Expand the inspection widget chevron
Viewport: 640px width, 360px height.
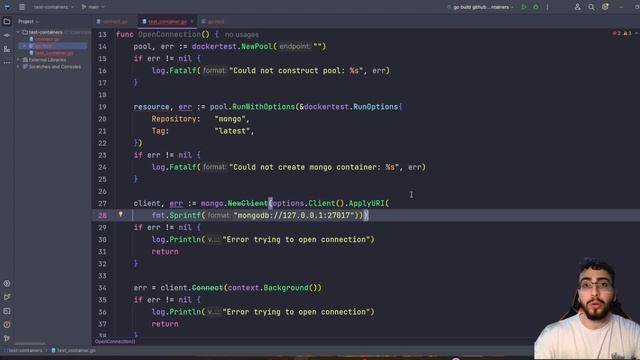(636, 33)
